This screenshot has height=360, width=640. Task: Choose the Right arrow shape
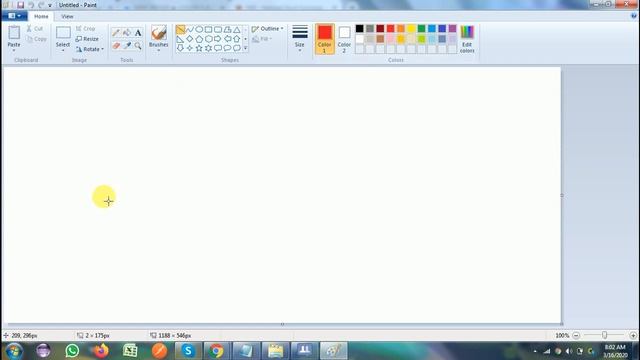(218, 39)
